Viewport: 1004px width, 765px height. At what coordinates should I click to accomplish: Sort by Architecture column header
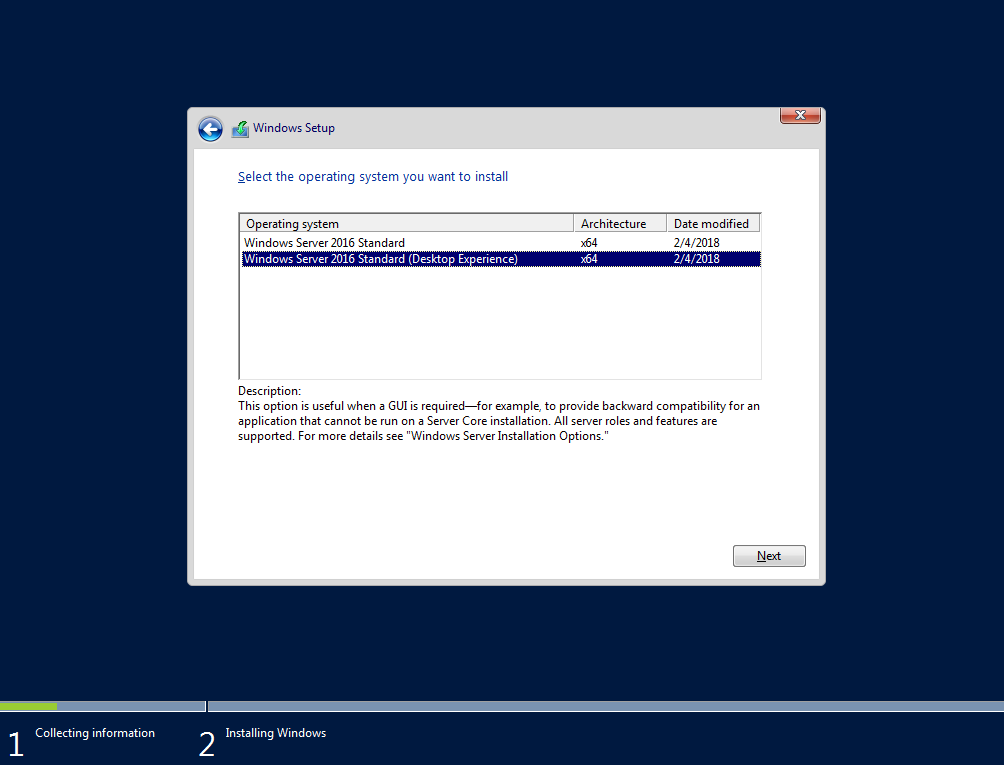620,223
